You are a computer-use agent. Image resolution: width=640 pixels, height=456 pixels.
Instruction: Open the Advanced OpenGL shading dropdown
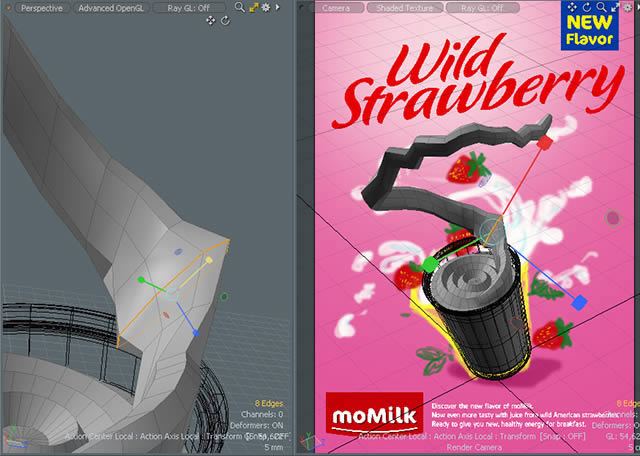[111, 8]
